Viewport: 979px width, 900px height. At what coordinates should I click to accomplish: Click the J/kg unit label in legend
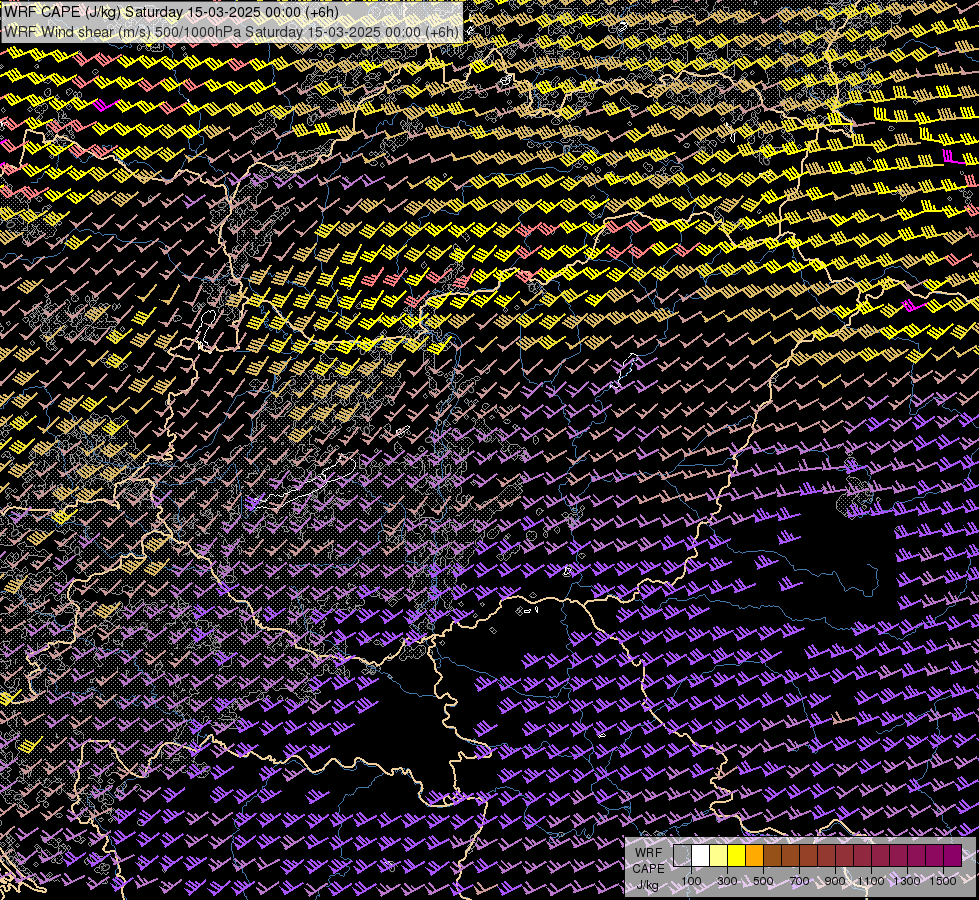point(647,885)
